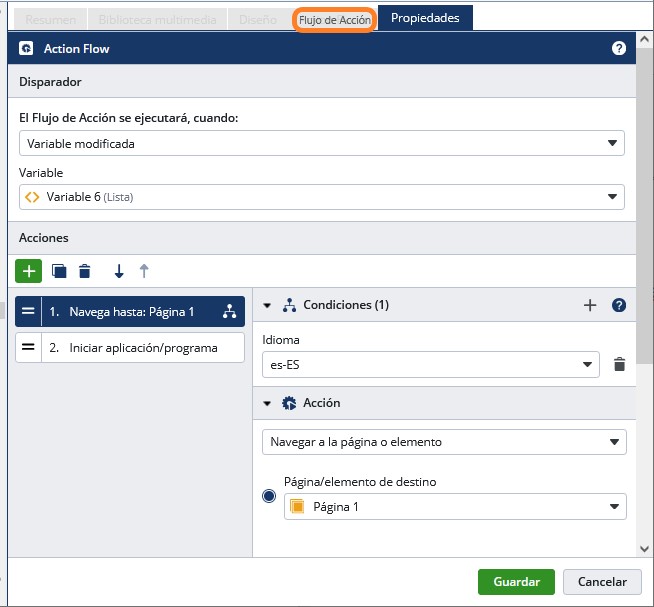Duplicate the selected action with copy icon
The height and width of the screenshot is (607, 654).
(x=59, y=271)
